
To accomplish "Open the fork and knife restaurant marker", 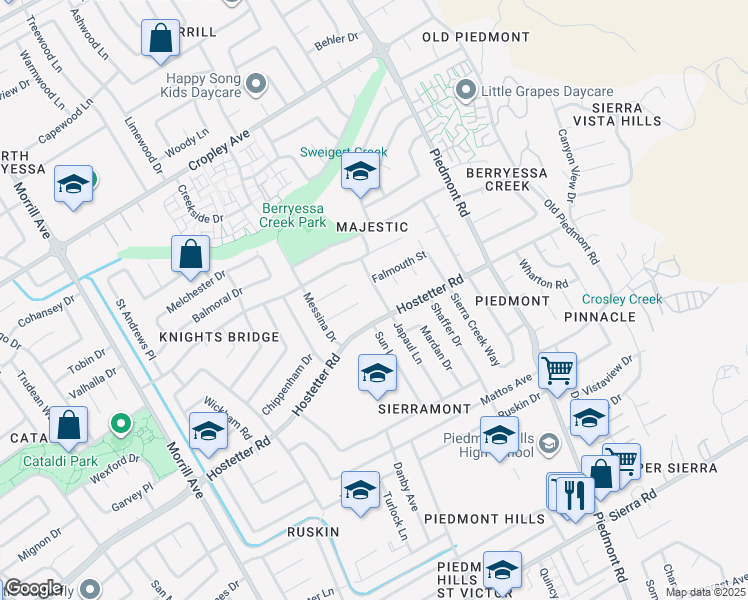I will click(575, 497).
